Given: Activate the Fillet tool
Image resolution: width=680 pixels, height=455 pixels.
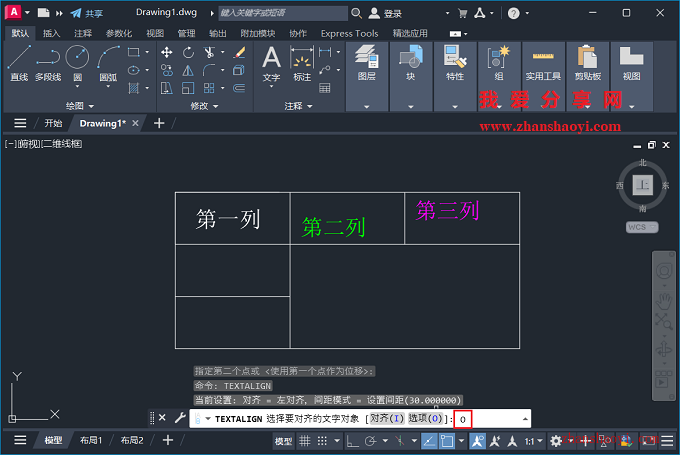Looking at the screenshot, I should tap(209, 70).
